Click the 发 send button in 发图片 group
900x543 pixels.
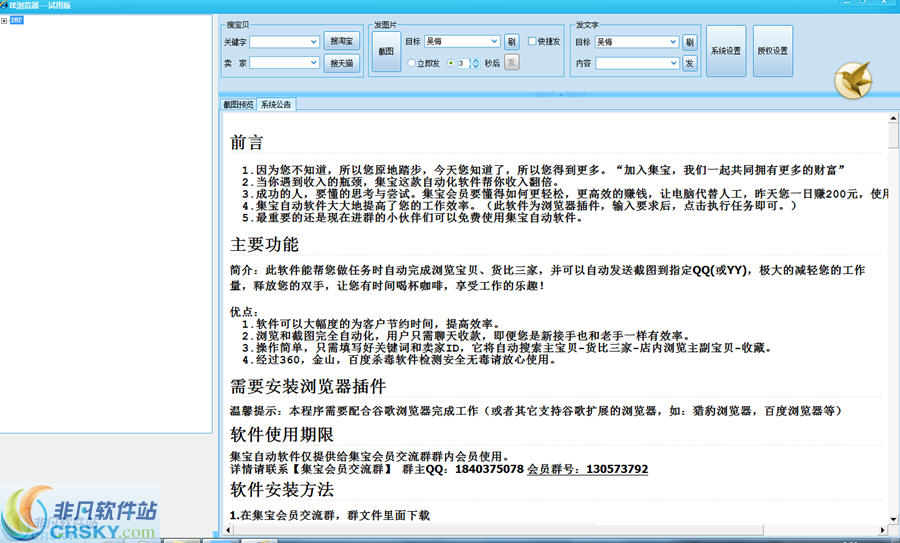[x=511, y=63]
